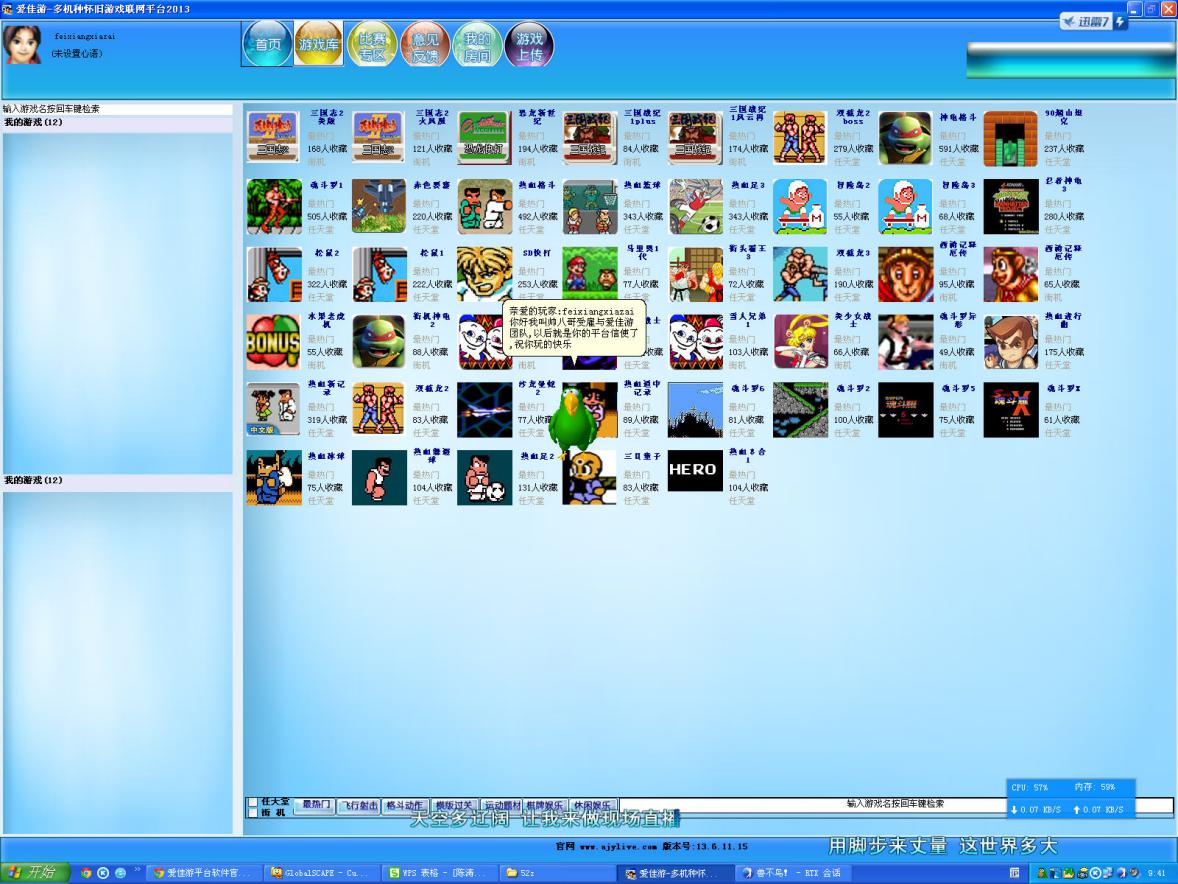Open the 赤色要塞 jeep game icon
The width and height of the screenshot is (1178, 884).
click(x=379, y=206)
